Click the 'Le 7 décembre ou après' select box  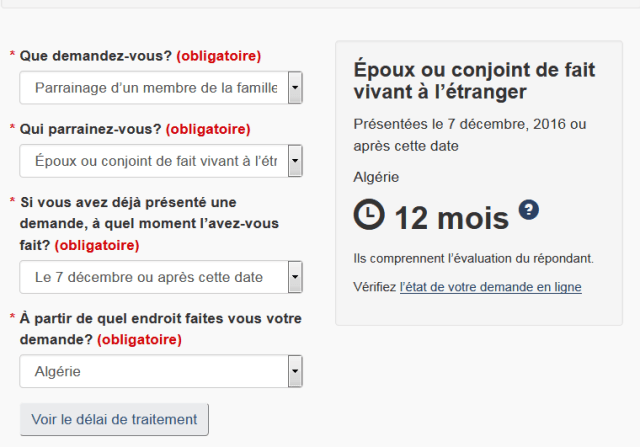[x=161, y=277]
